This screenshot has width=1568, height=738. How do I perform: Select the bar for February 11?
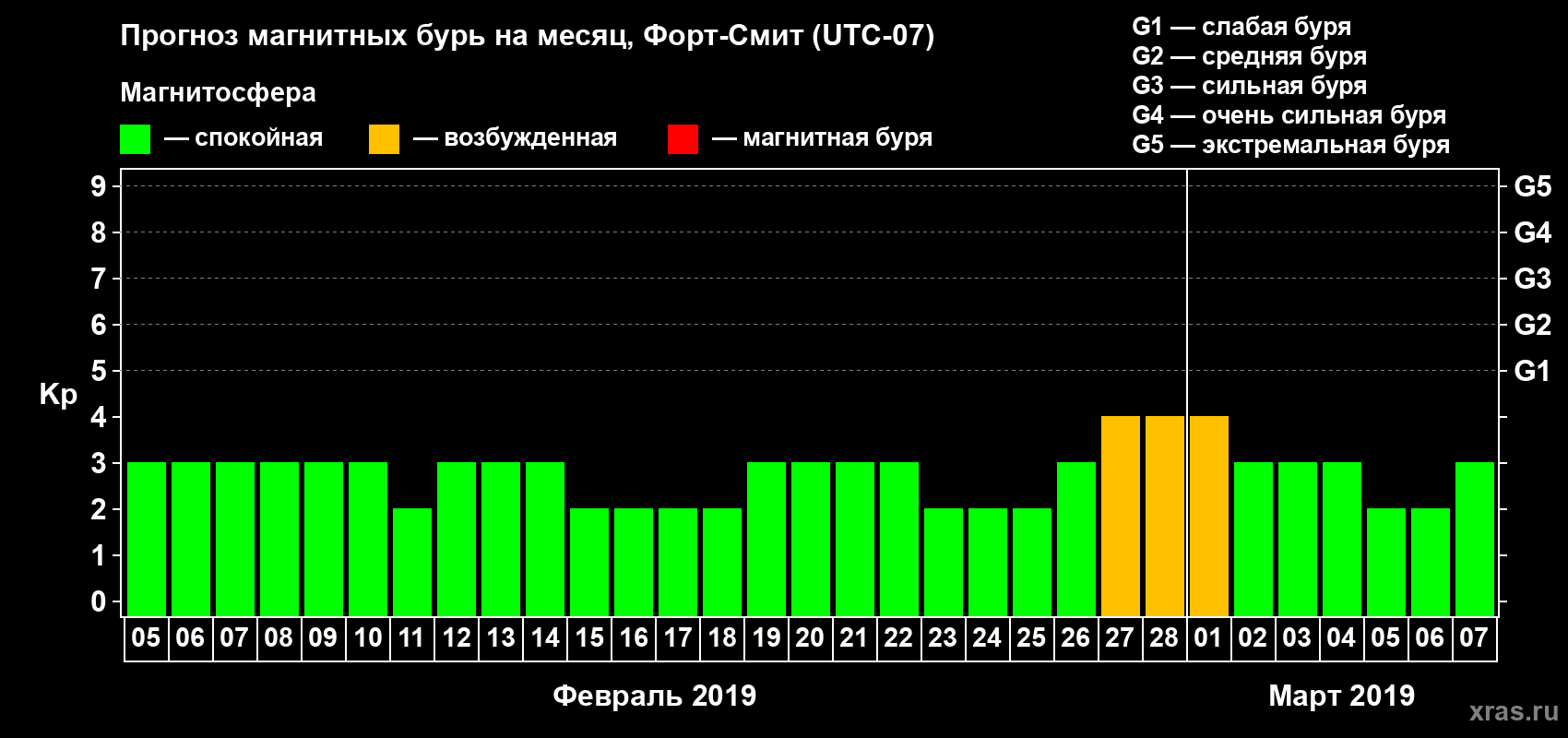pos(412,562)
